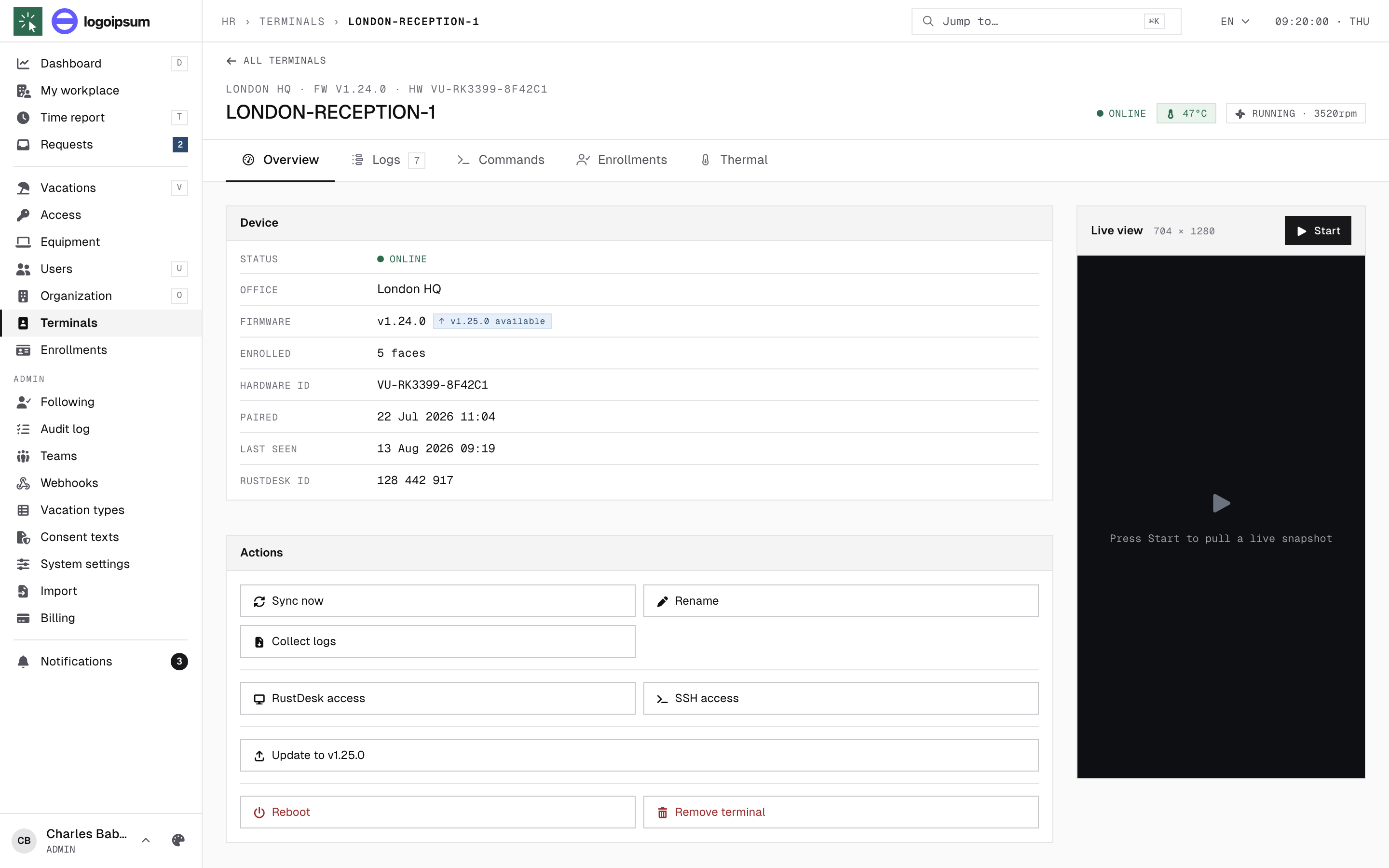Click the Teams group icon

coord(23,456)
